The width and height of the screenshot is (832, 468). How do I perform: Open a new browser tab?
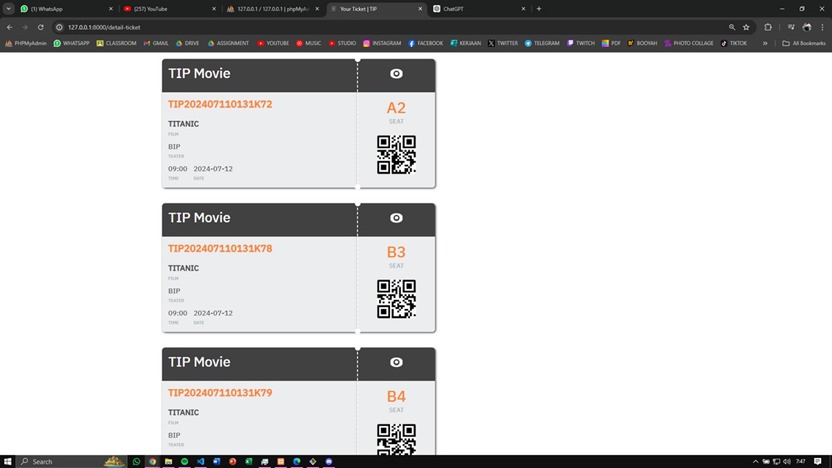click(x=539, y=9)
